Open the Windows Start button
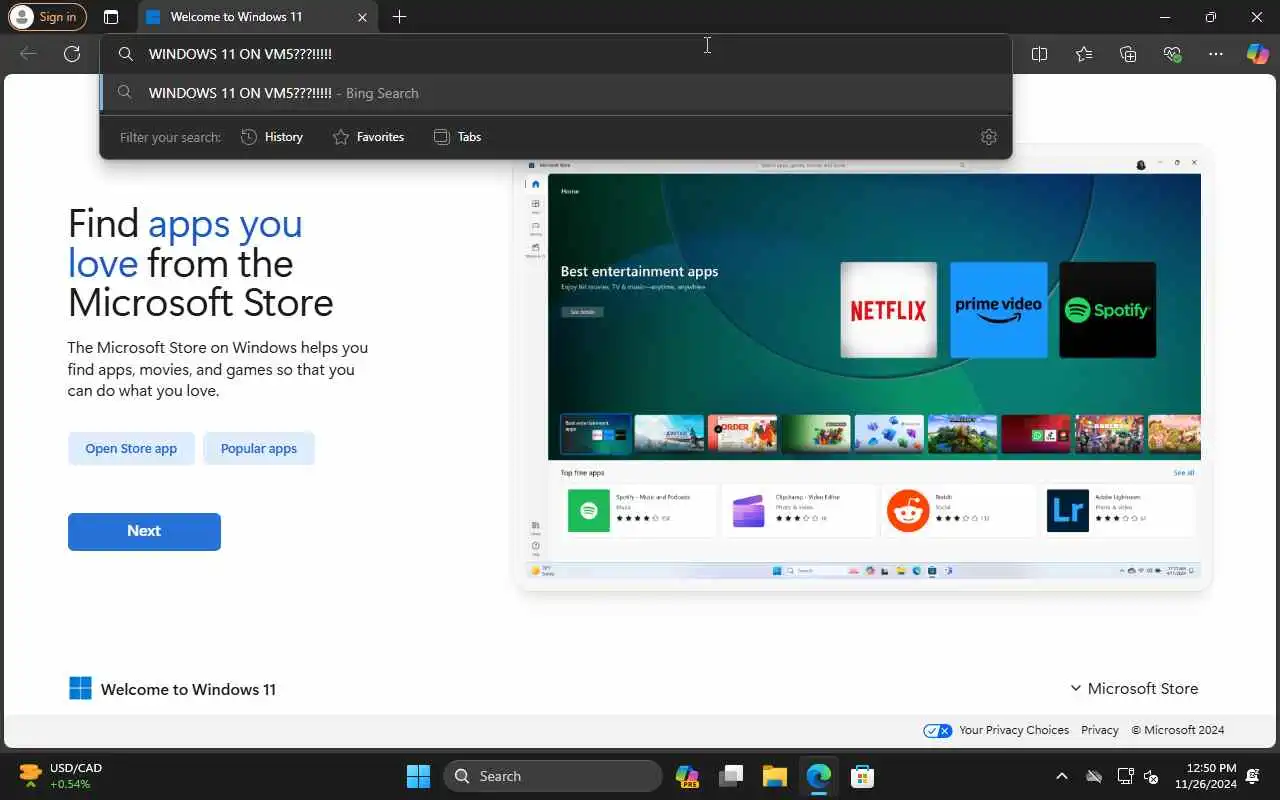 [x=418, y=776]
